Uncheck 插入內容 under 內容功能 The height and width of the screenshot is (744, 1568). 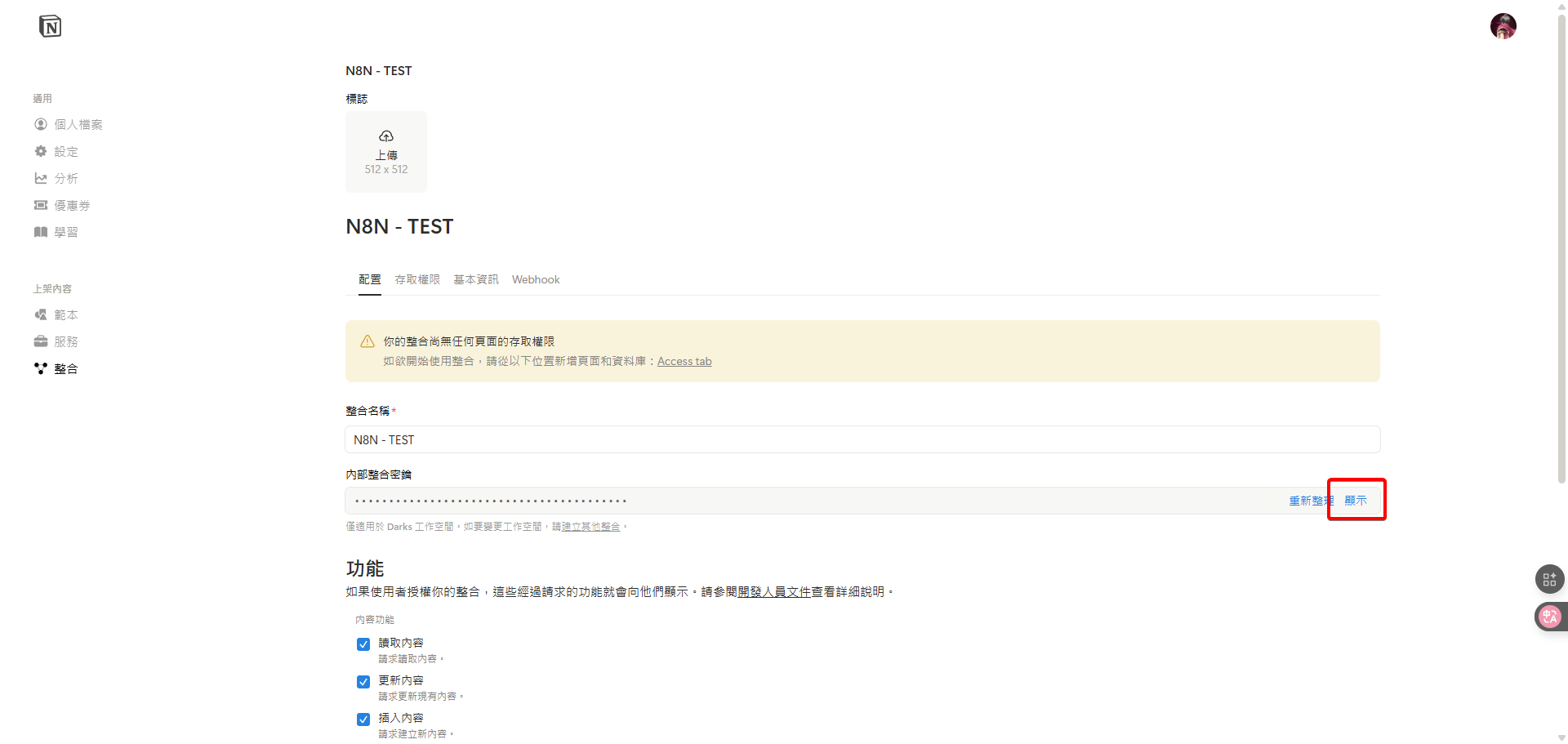tap(363, 719)
